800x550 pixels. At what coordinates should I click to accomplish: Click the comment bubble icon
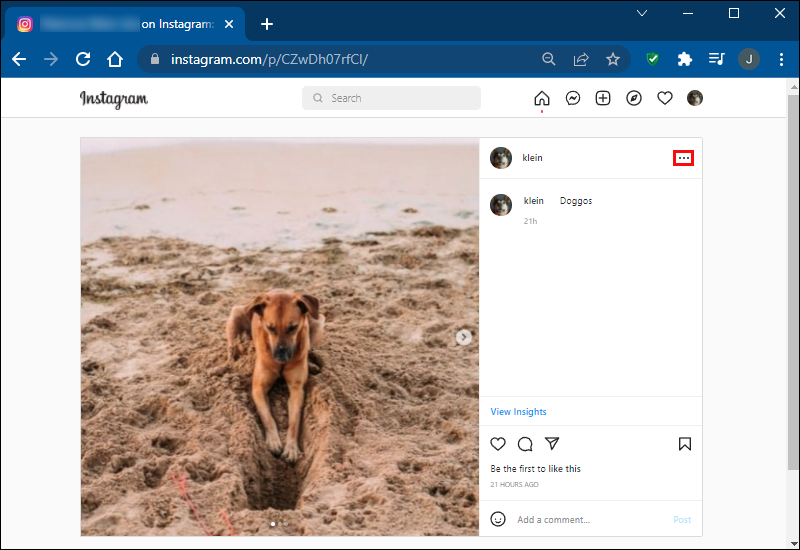(x=525, y=444)
